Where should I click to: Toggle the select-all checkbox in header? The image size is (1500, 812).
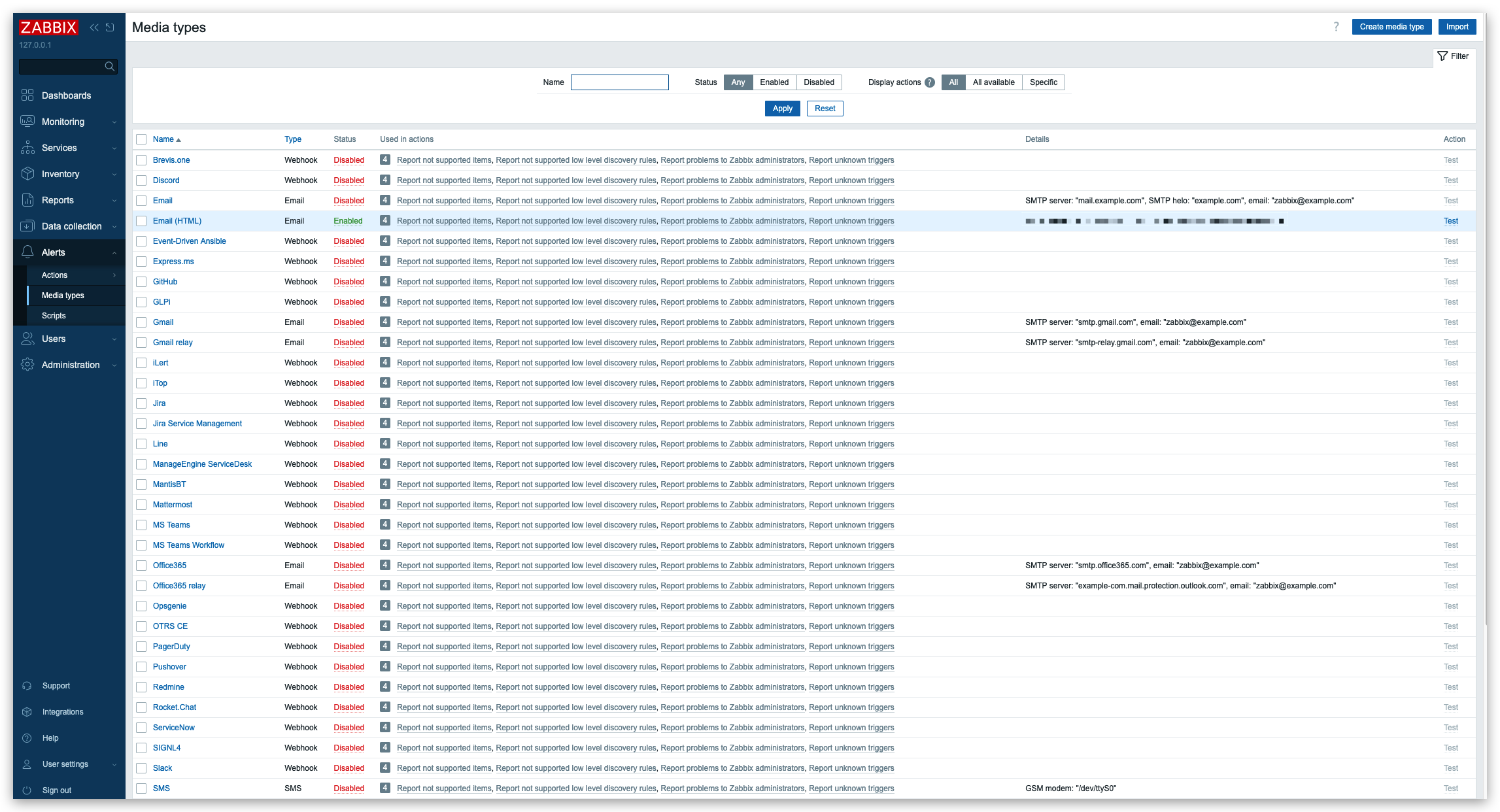pyautogui.click(x=141, y=139)
